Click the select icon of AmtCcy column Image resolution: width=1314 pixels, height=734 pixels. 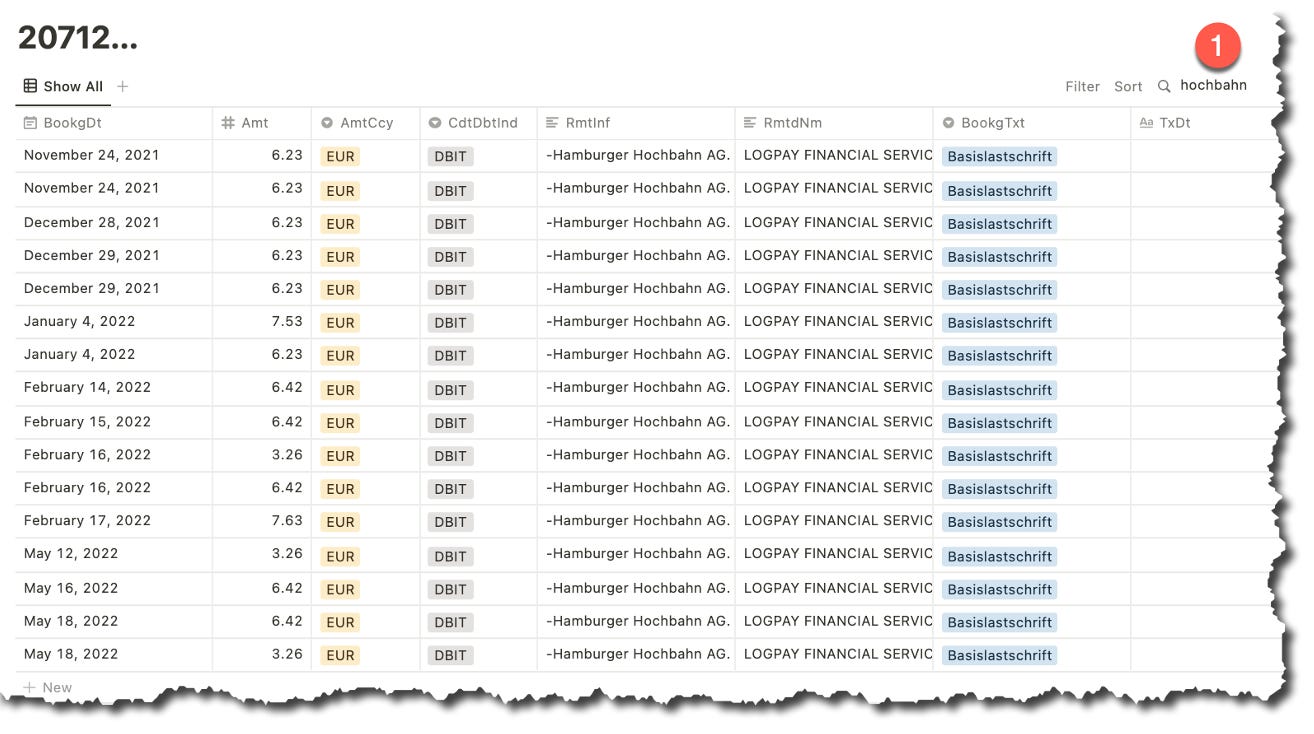tap(327, 123)
